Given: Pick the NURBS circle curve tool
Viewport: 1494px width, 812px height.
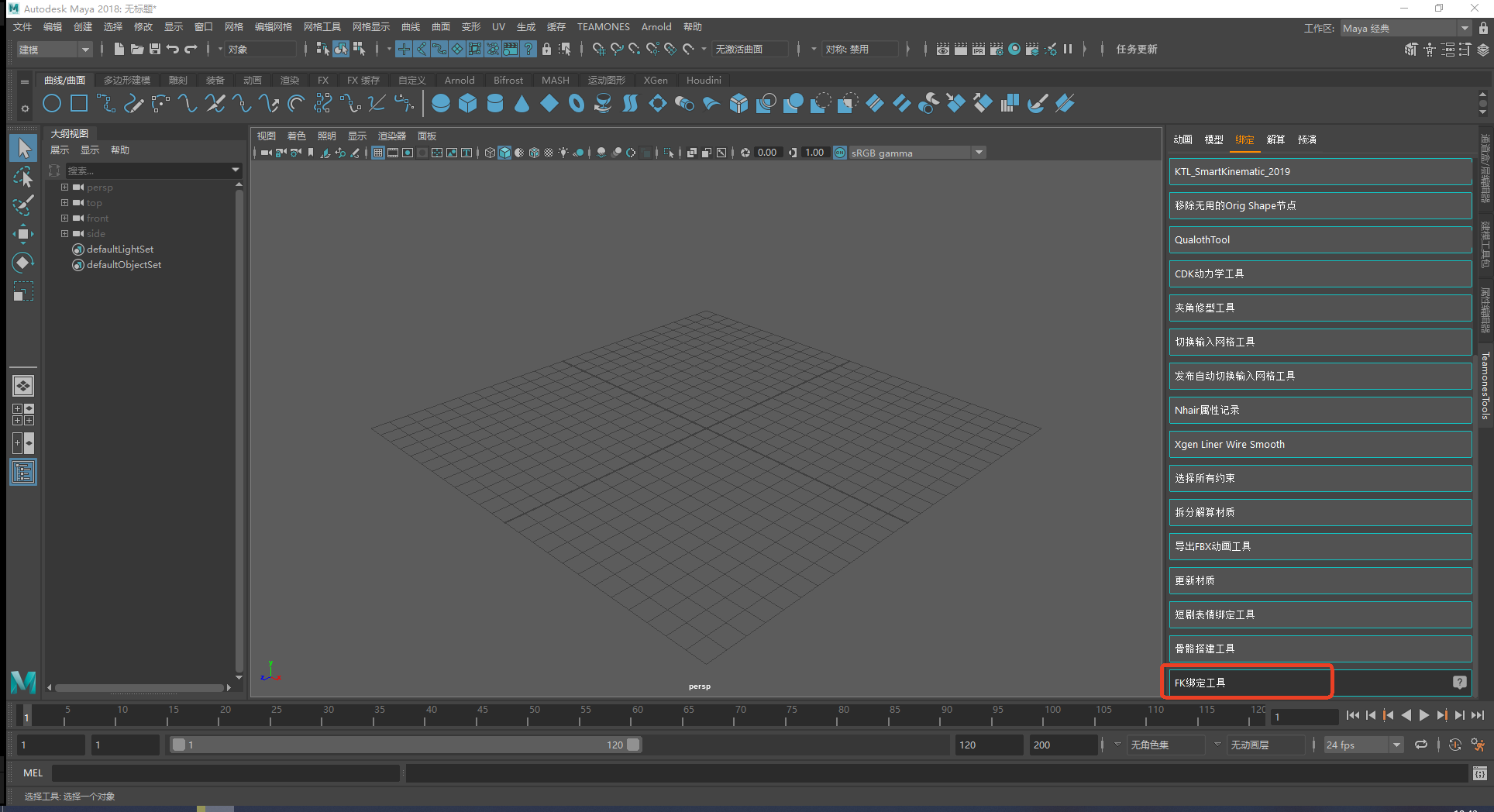Looking at the screenshot, I should tap(52, 103).
